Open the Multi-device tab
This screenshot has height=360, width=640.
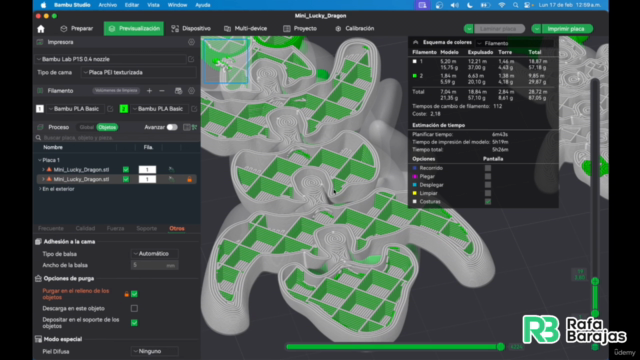pyautogui.click(x=245, y=29)
